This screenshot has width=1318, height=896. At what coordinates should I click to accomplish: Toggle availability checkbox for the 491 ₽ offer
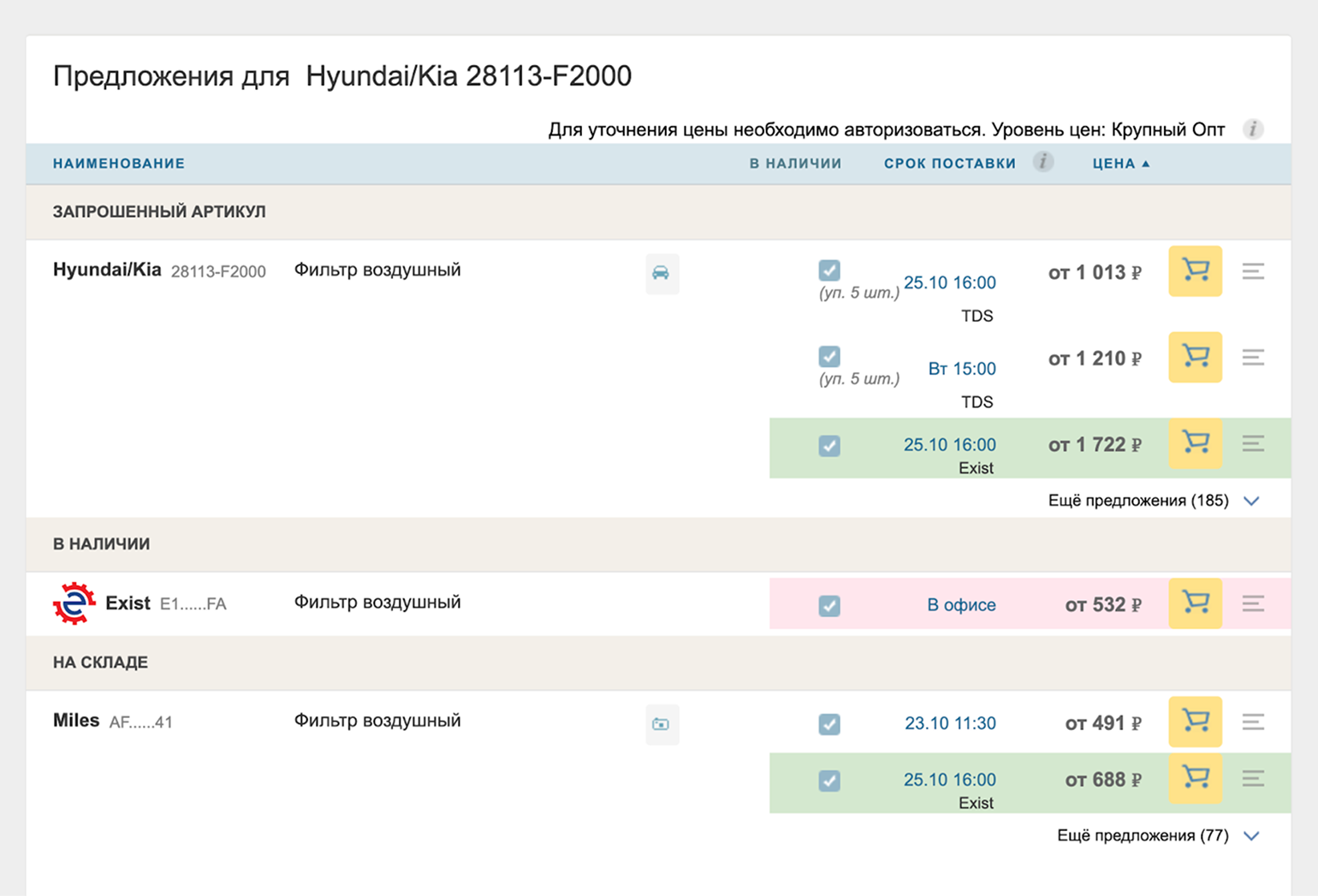829,724
